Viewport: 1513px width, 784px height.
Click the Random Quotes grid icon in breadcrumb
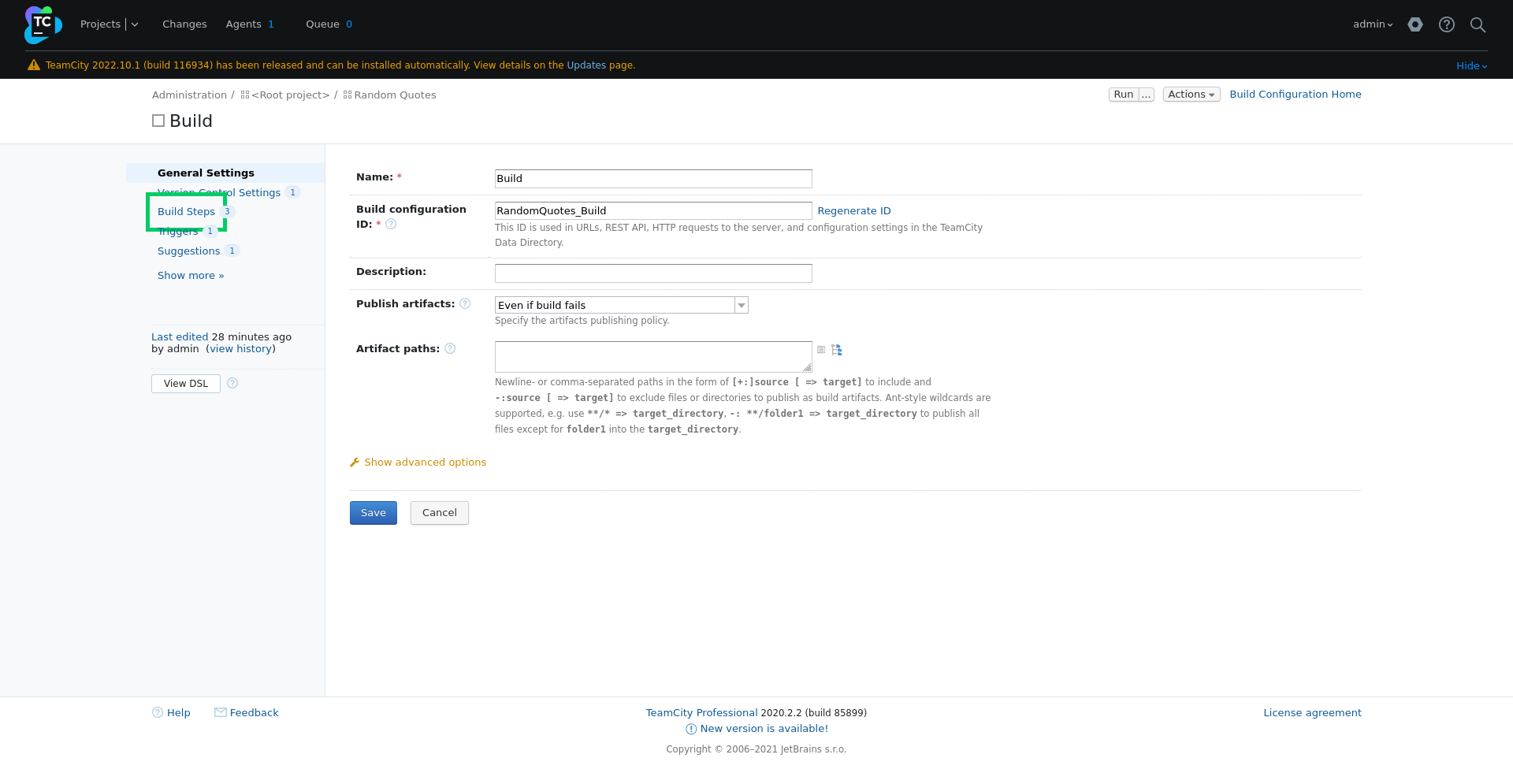348,95
